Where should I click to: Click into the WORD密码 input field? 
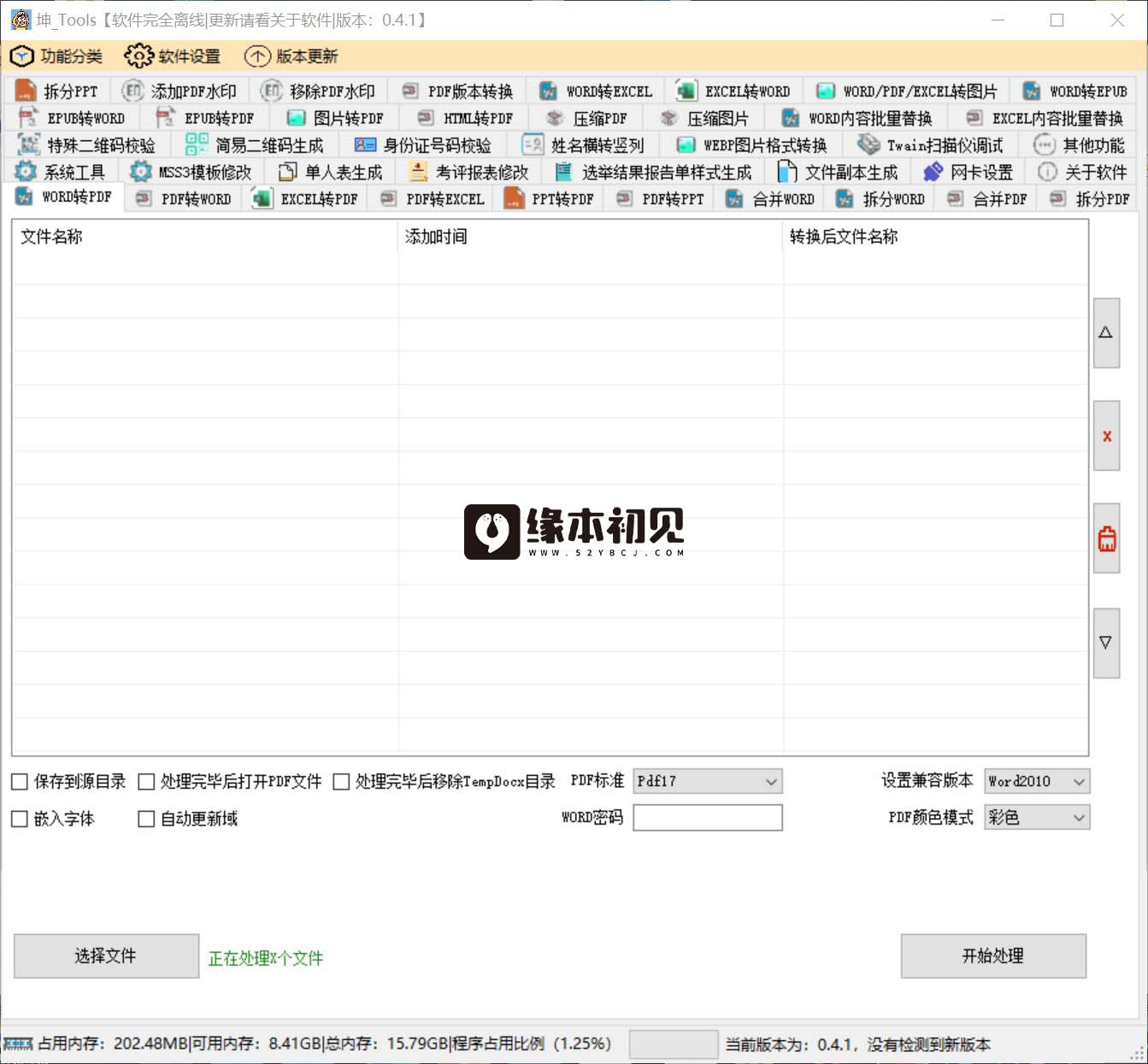point(708,818)
